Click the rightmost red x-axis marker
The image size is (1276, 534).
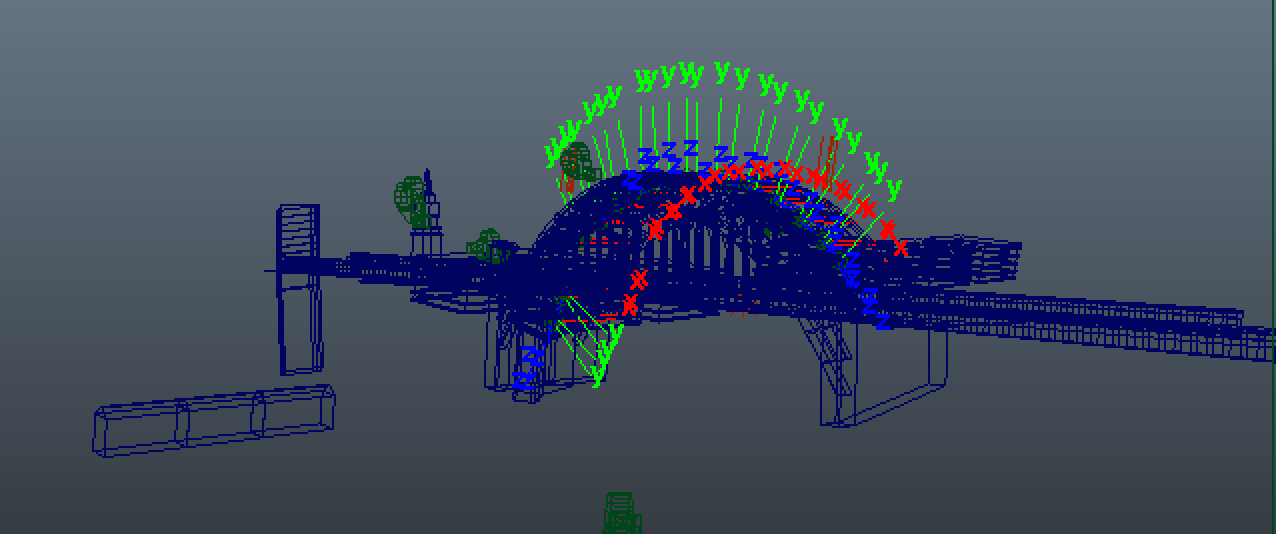coord(900,247)
